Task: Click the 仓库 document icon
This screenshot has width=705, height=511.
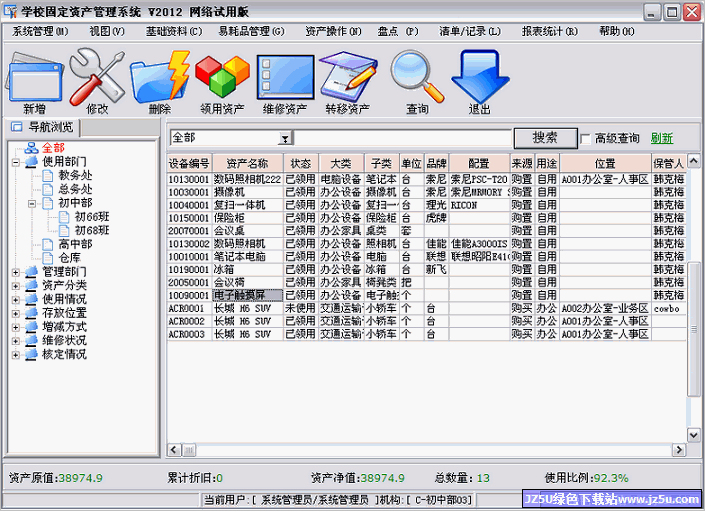Action: (48, 258)
